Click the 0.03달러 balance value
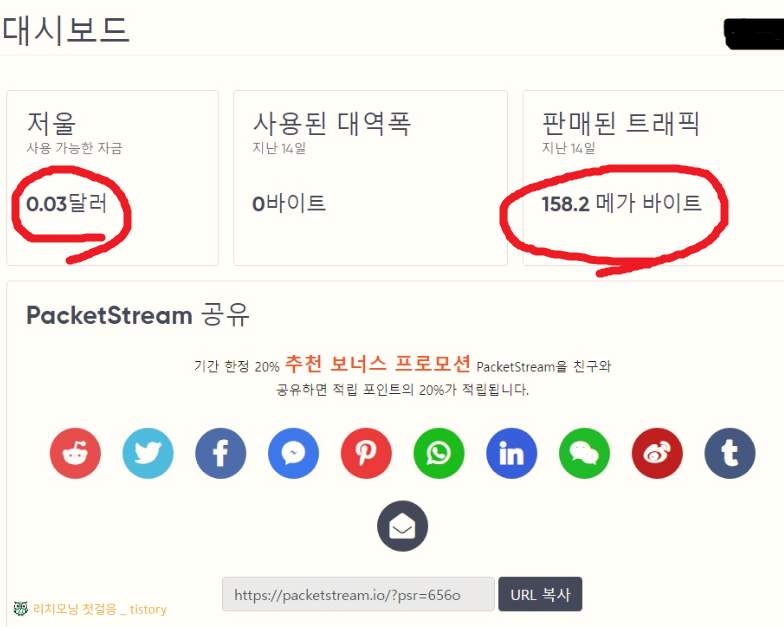 pyautogui.click(x=66, y=204)
